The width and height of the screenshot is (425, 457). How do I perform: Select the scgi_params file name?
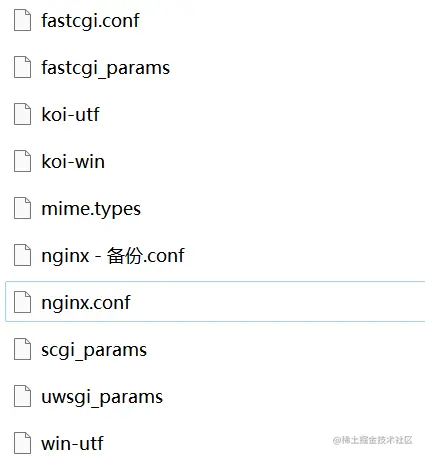tap(94, 350)
